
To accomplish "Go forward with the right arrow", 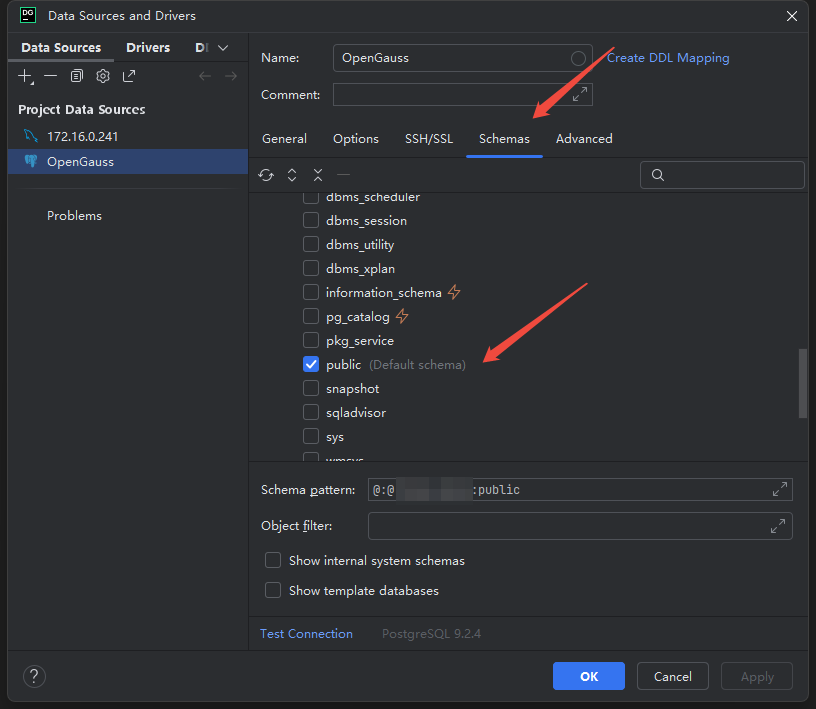I will (x=231, y=77).
